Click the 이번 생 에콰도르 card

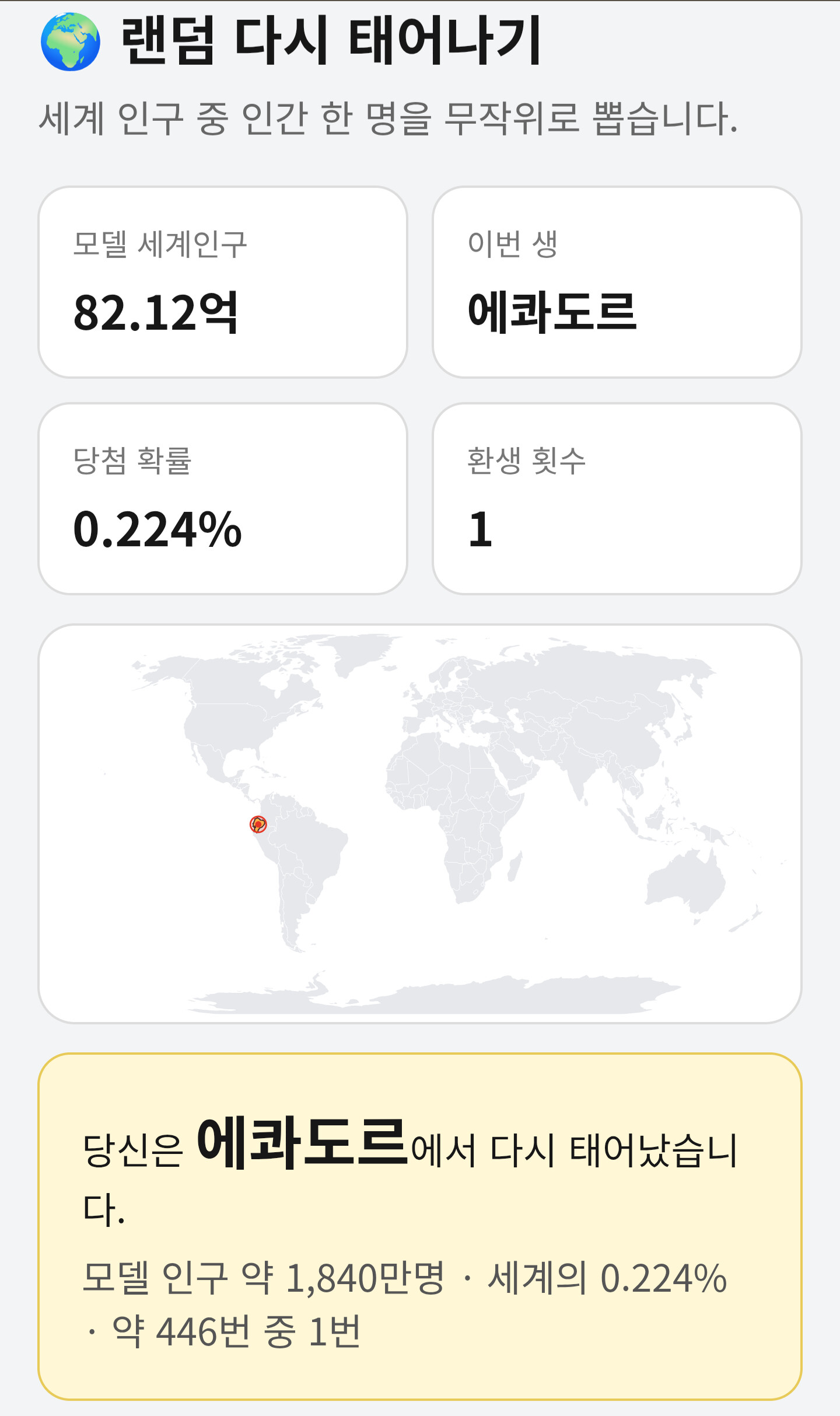click(617, 282)
